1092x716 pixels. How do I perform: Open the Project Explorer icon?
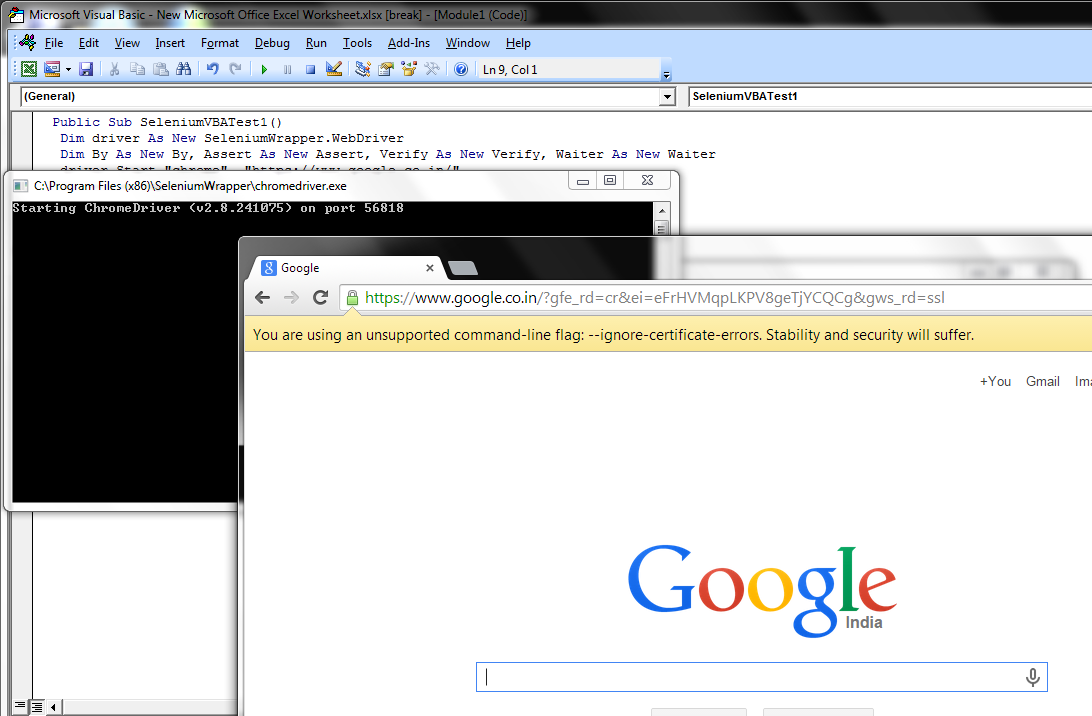coord(362,69)
